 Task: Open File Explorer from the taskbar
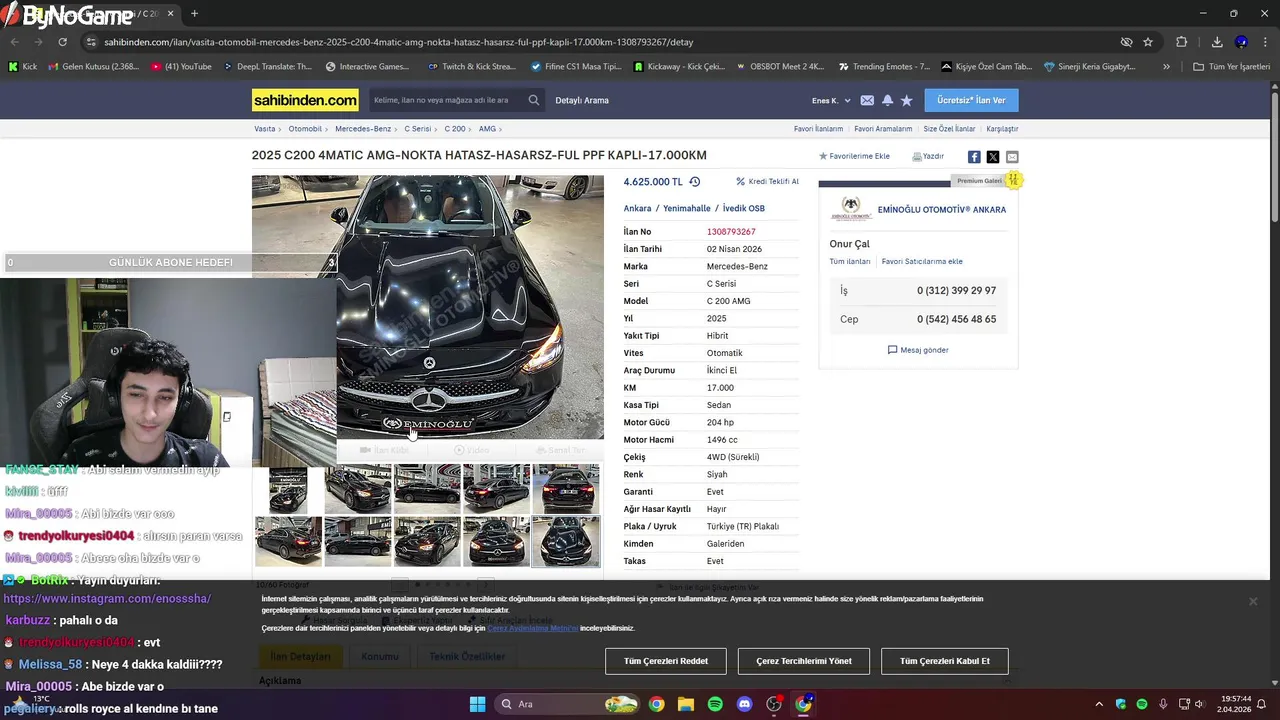click(x=686, y=704)
